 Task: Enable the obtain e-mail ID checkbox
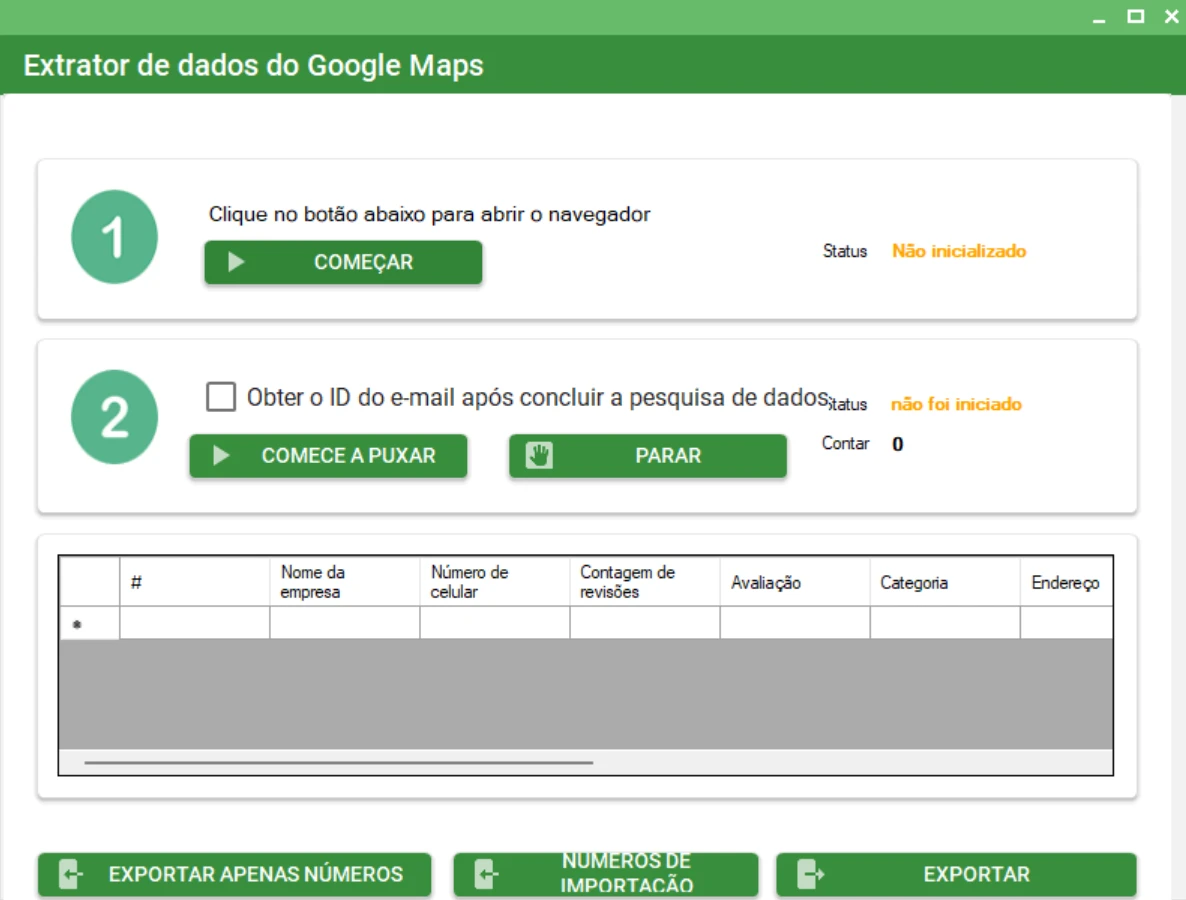pos(221,397)
